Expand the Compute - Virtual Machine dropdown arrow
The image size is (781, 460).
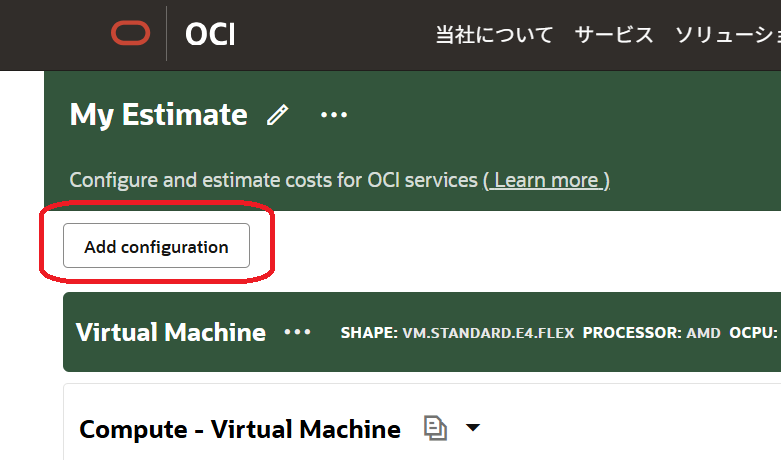tap(473, 428)
